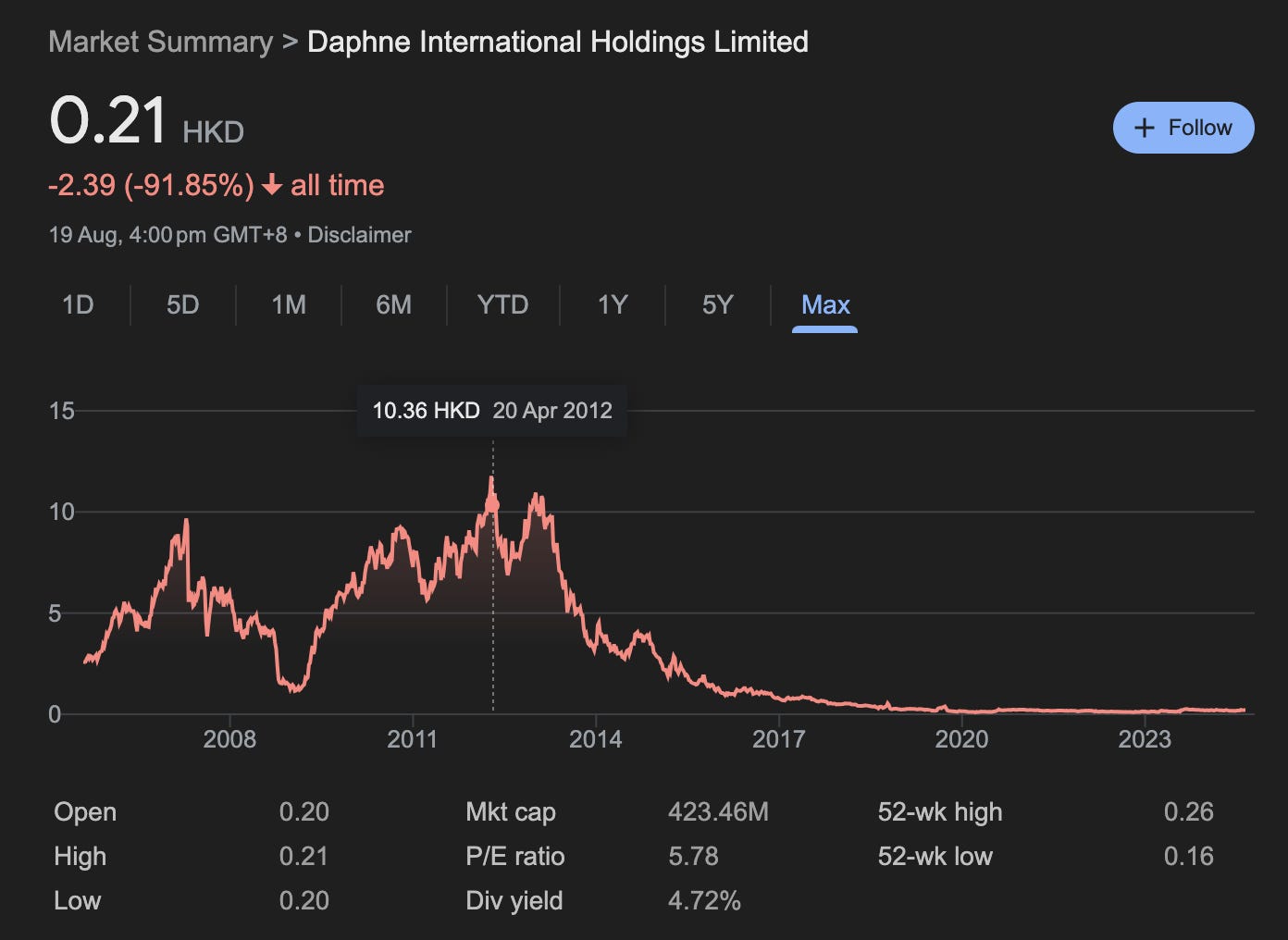Click the 5 y-axis label

coord(55,613)
